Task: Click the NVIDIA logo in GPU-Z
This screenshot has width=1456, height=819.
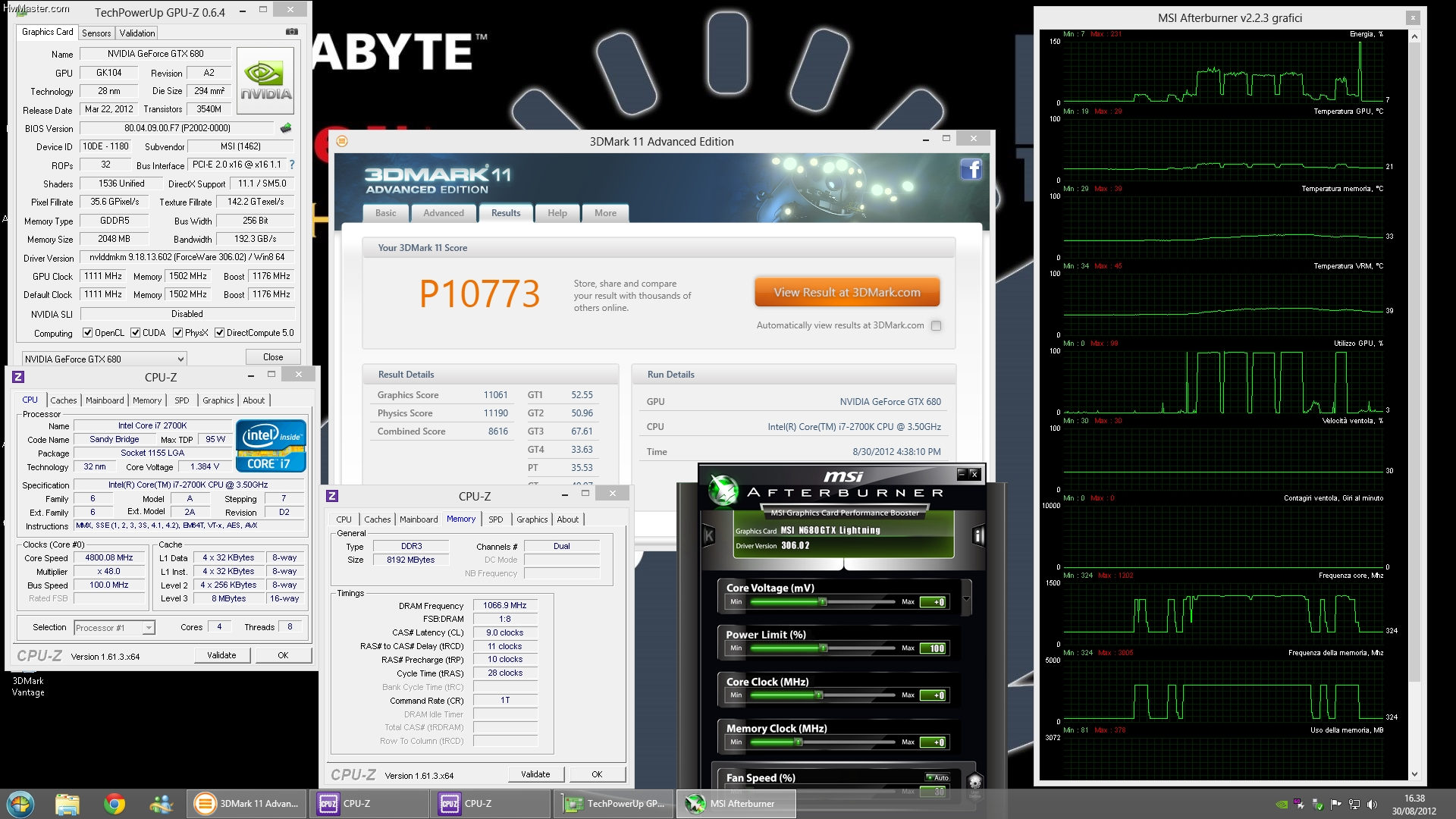Action: pyautogui.click(x=265, y=81)
